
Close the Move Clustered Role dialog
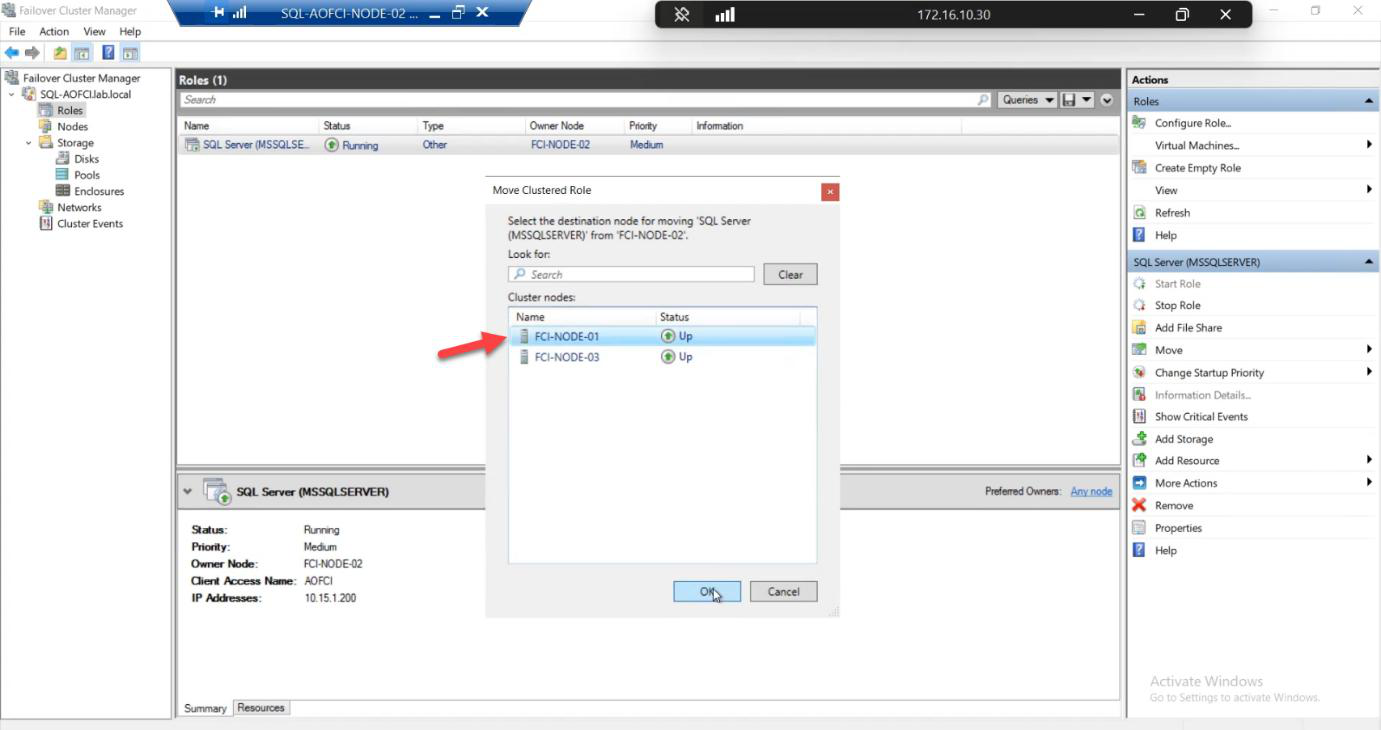[830, 192]
